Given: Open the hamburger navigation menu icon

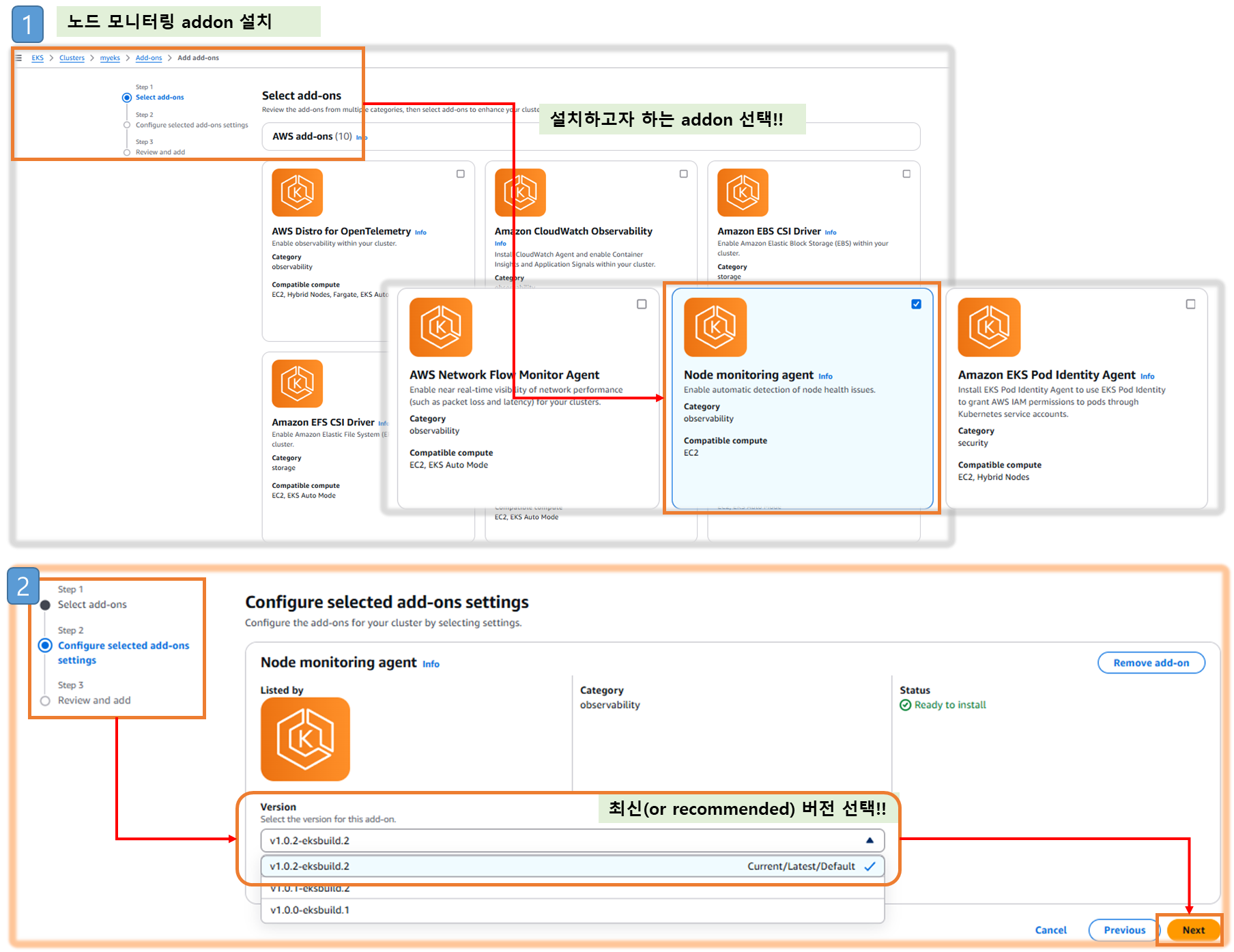Looking at the screenshot, I should [x=19, y=58].
